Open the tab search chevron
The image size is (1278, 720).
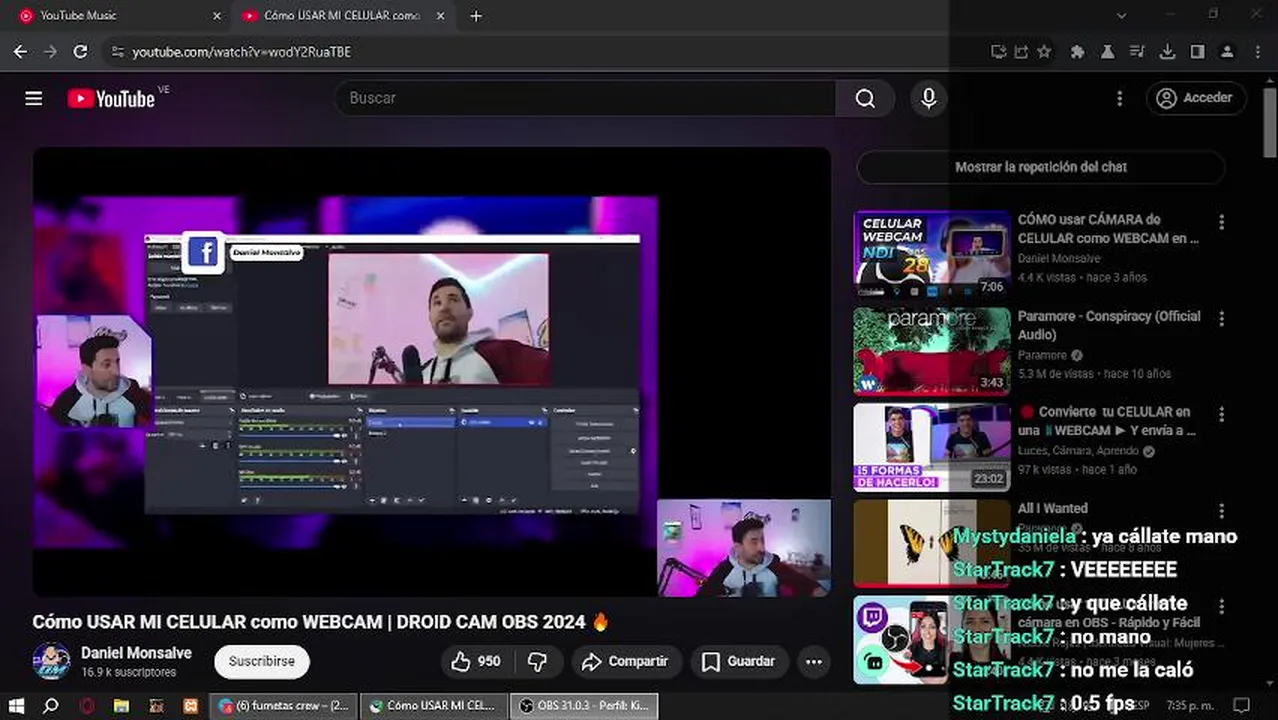click(1121, 15)
